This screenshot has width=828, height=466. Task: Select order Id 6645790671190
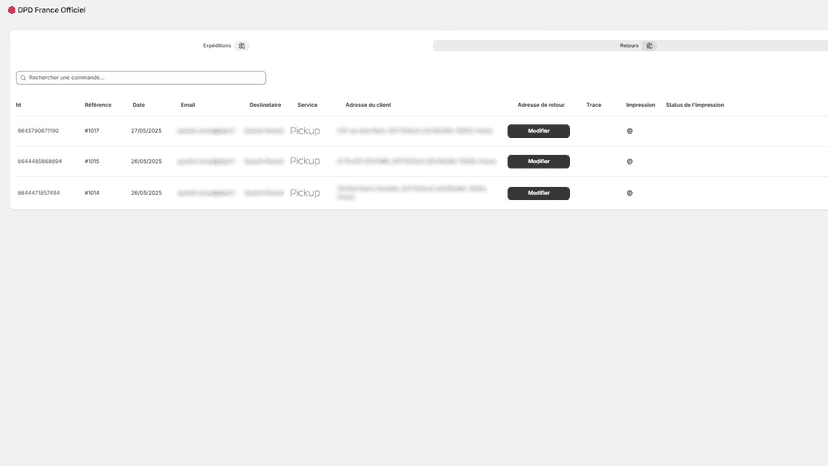pyautogui.click(x=38, y=131)
